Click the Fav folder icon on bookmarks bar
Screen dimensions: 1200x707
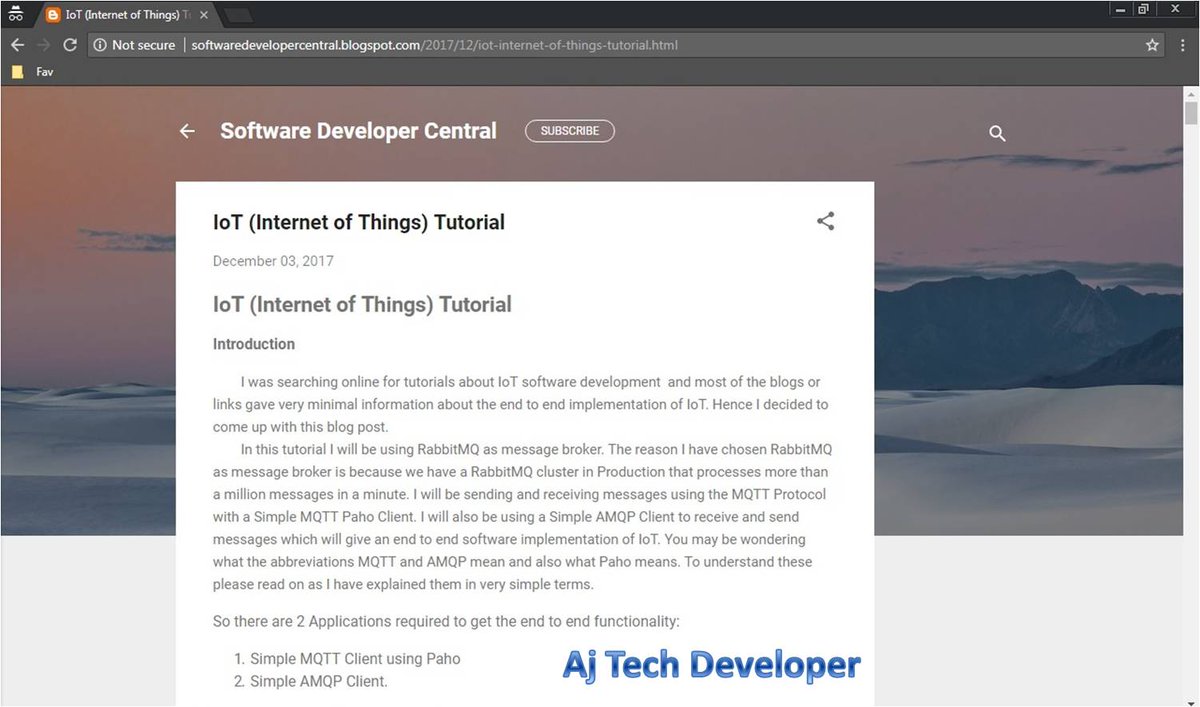click(16, 71)
